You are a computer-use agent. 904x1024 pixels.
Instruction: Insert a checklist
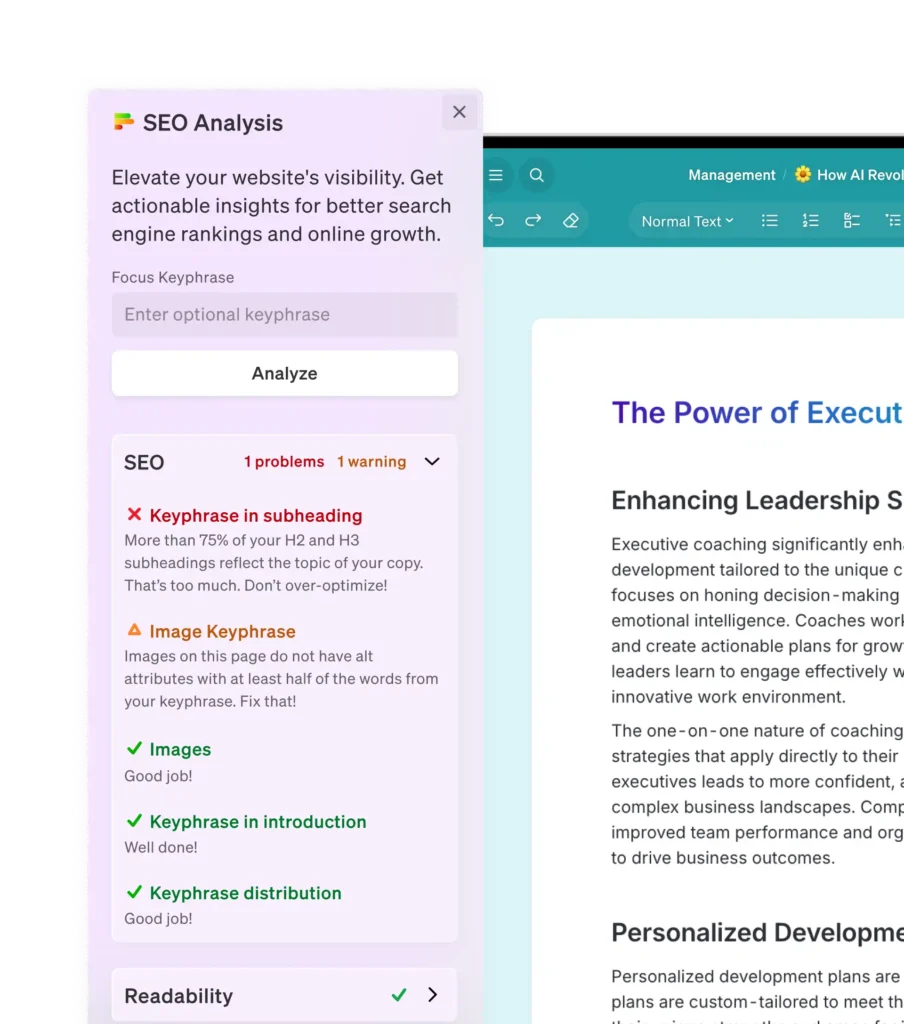pos(852,221)
